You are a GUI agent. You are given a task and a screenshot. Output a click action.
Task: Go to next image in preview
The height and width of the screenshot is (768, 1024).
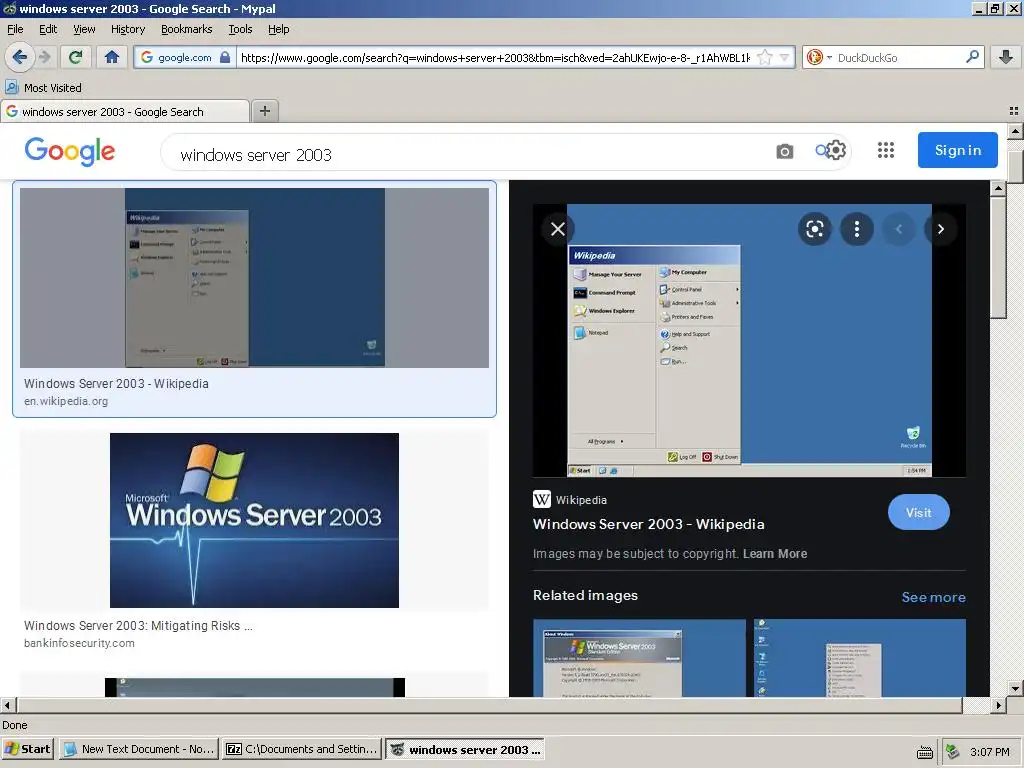pyautogui.click(x=940, y=229)
